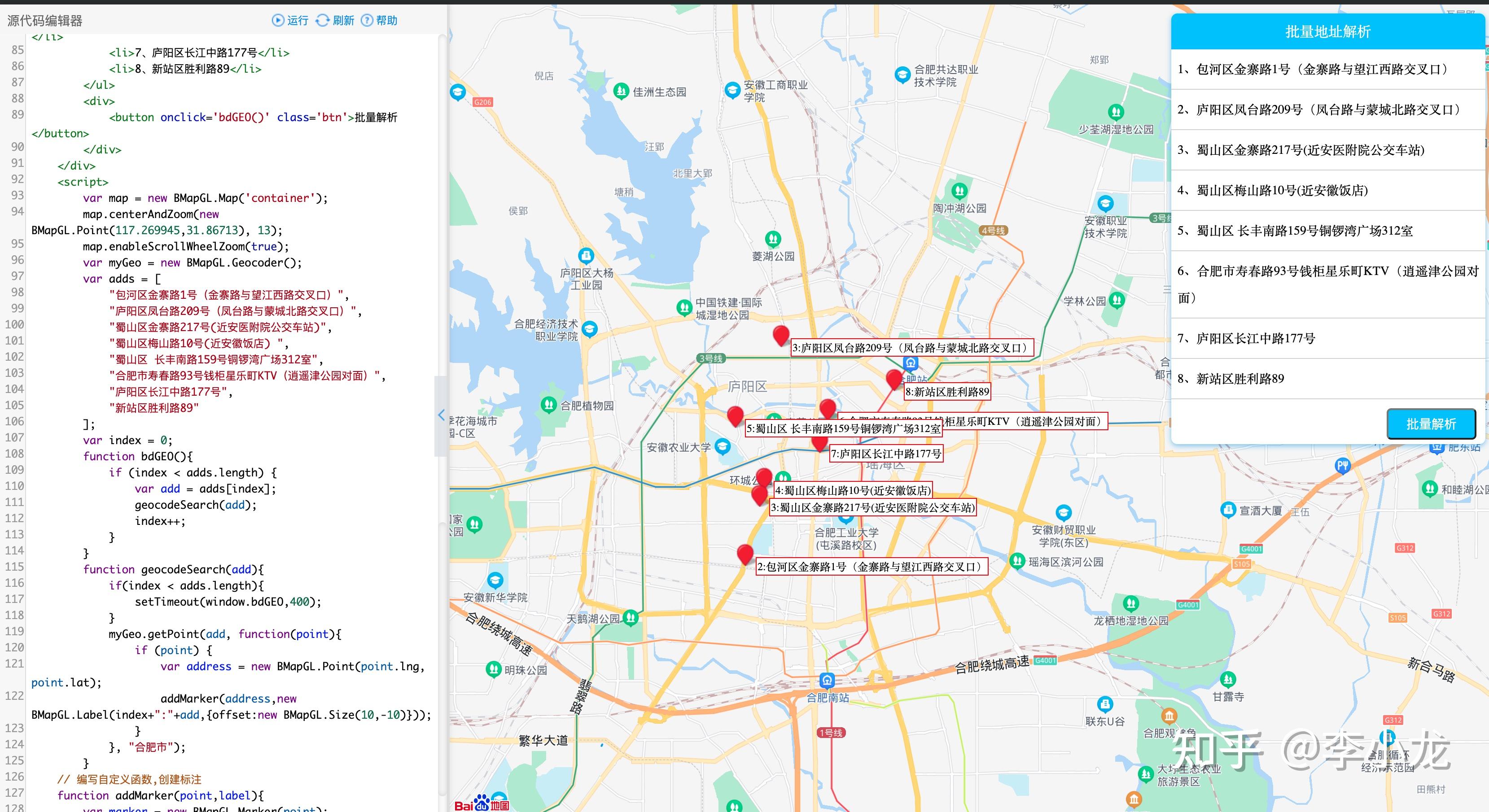The image size is (1489, 812).
Task: Click the 刷新 refresh button
Action: (x=335, y=21)
